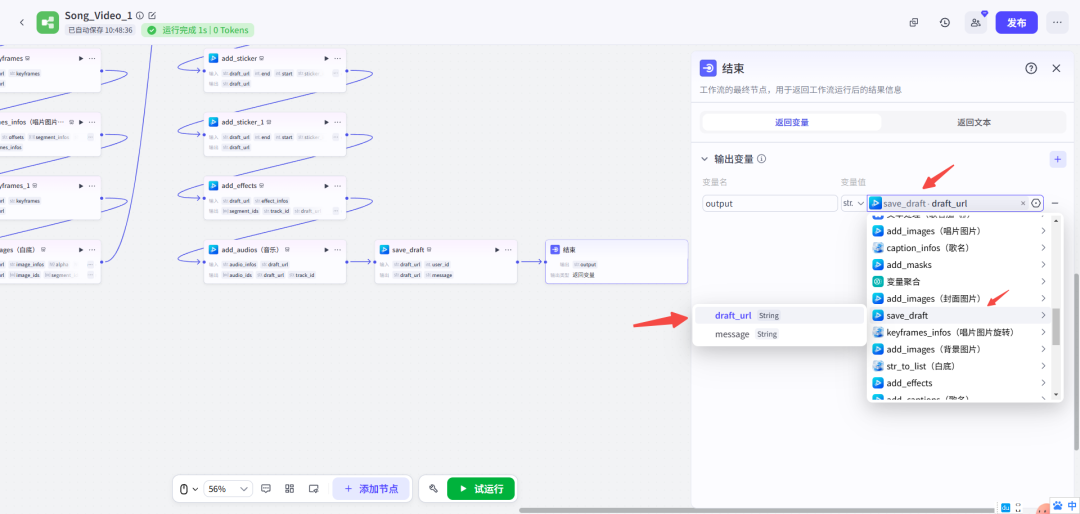The height and width of the screenshot is (514, 1080).
Task: Click info icon beside 输出变量
Action: point(762,158)
